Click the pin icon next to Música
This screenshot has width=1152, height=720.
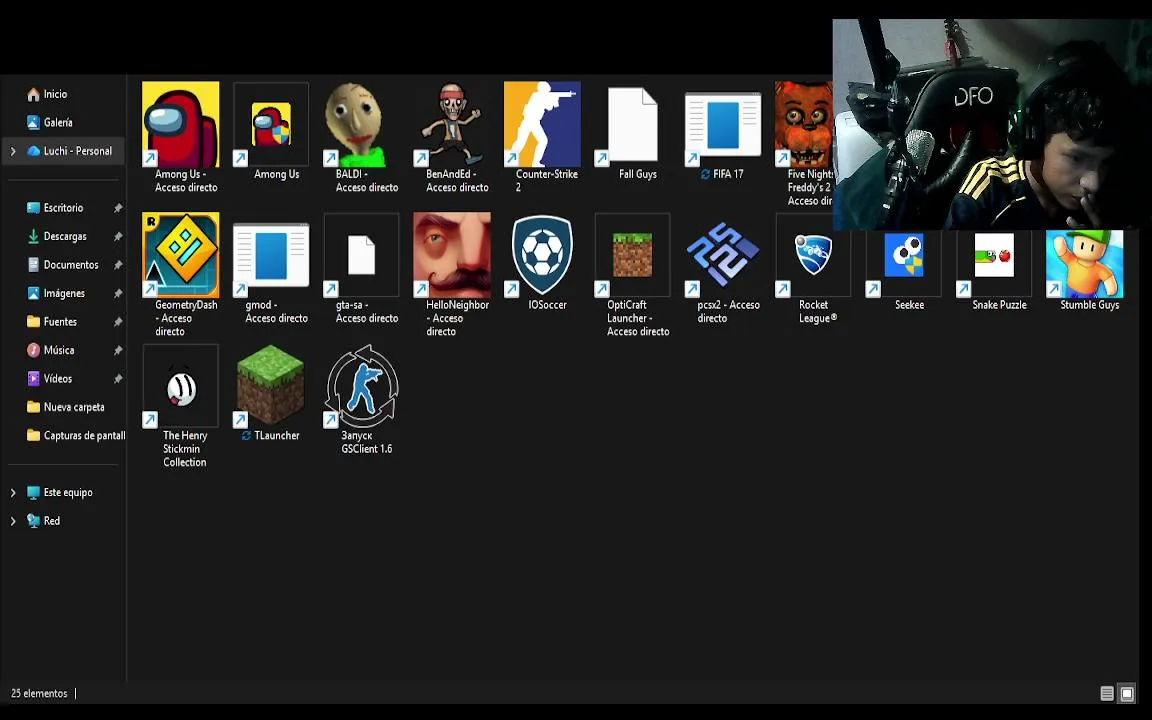coord(118,350)
